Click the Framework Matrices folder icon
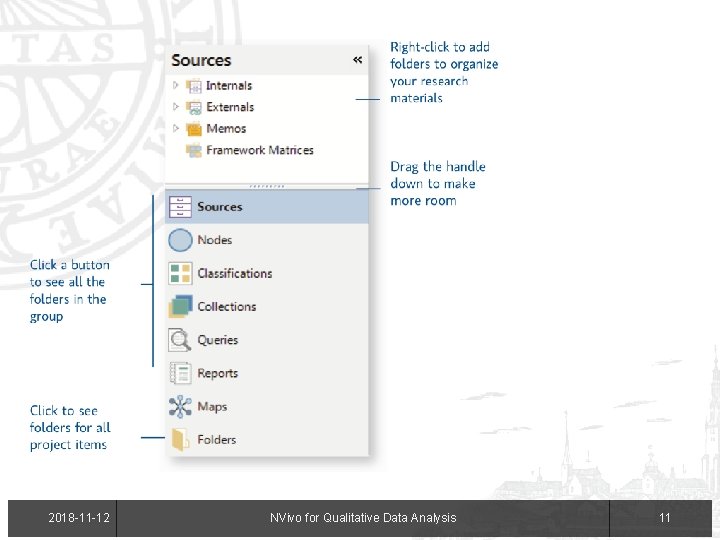 (194, 151)
